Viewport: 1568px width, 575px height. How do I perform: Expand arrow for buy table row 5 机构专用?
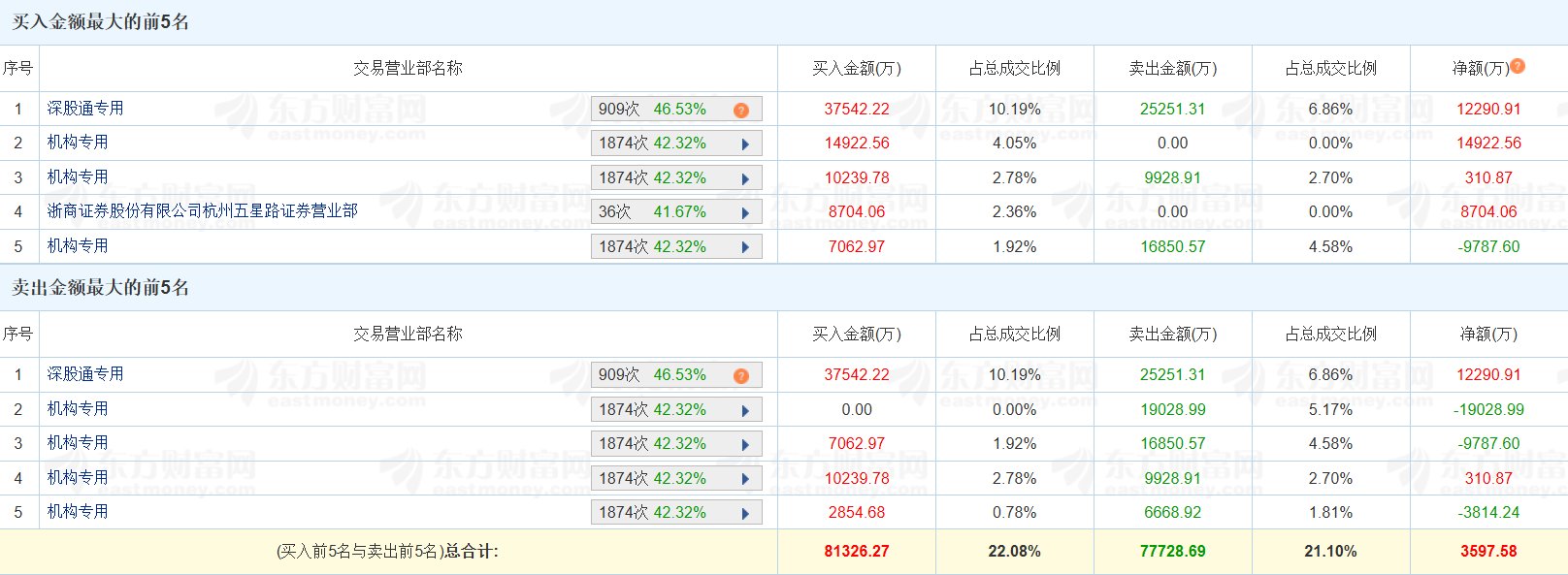tap(745, 247)
